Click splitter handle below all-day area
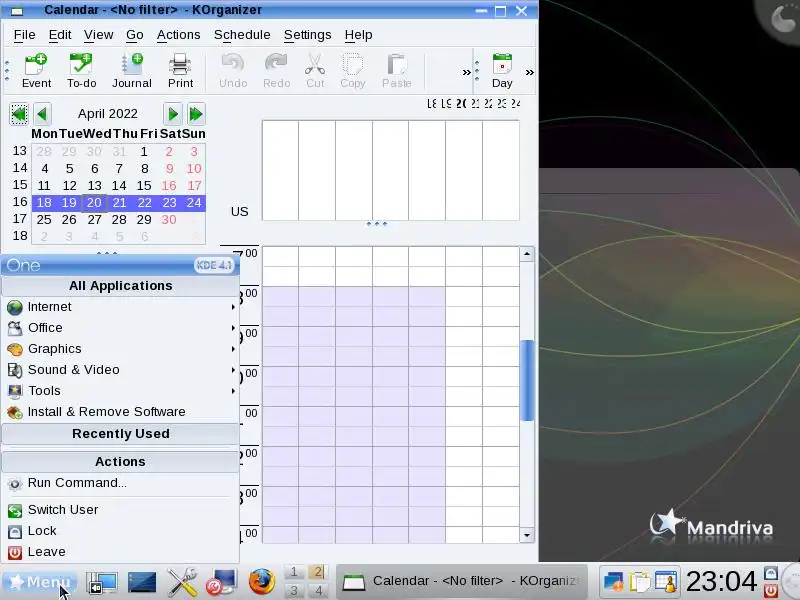 click(x=377, y=223)
